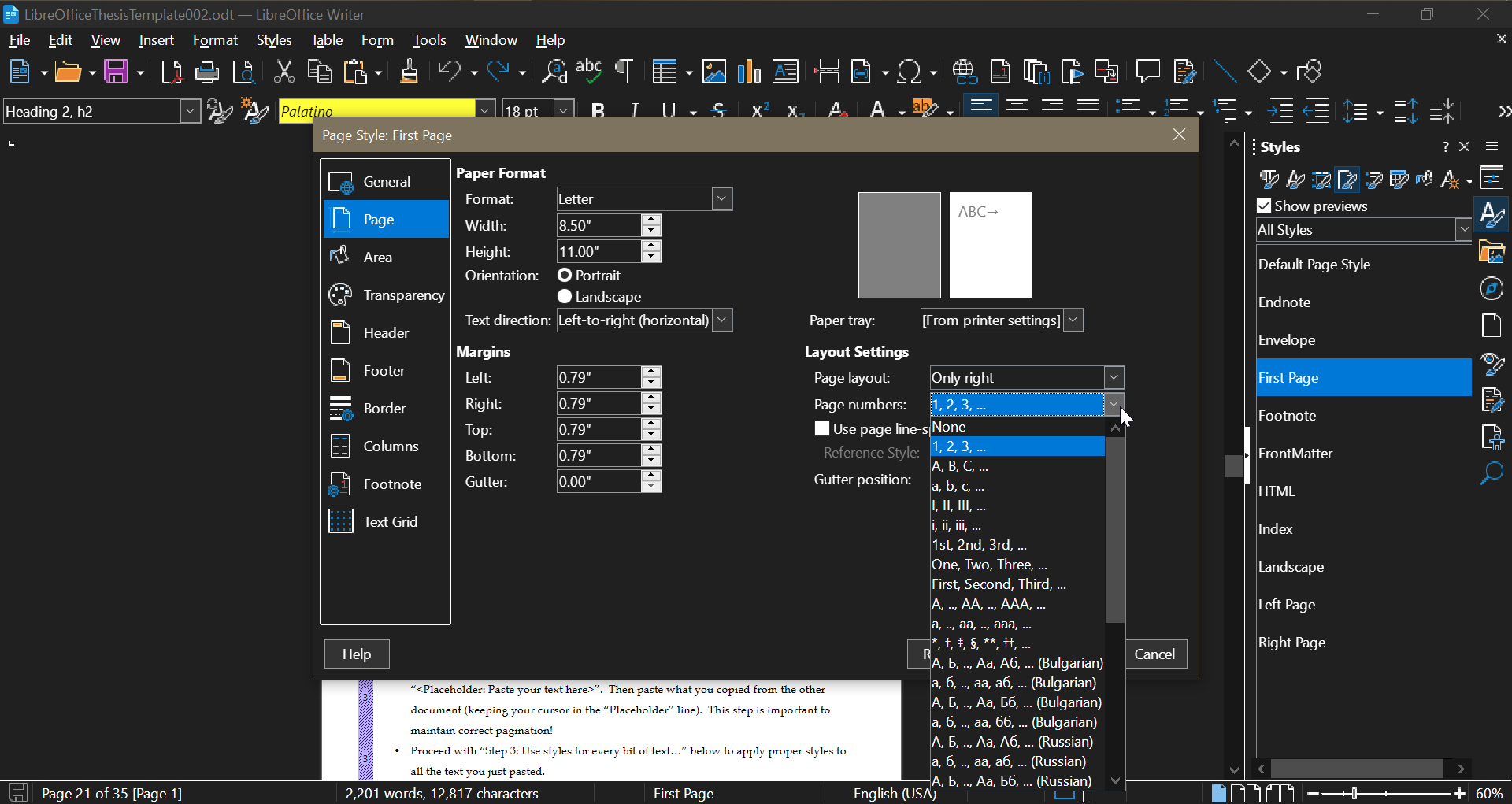1512x804 pixels.
Task: Open sidebar Navigator compass icon
Action: point(1492,289)
